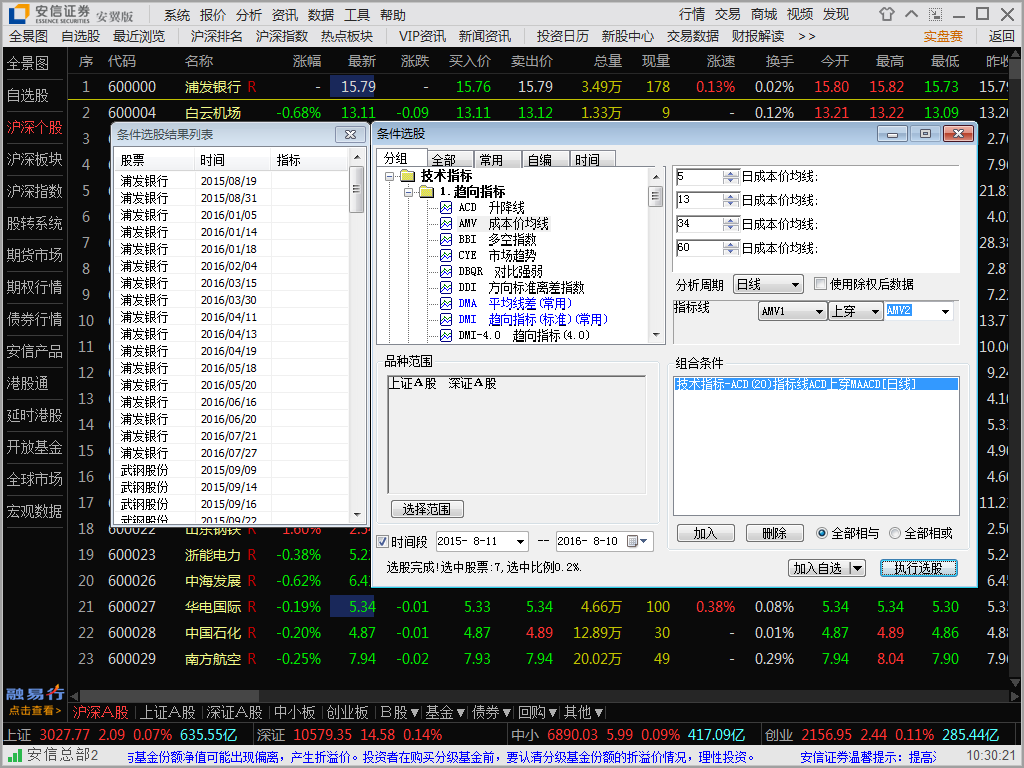The width and height of the screenshot is (1024, 768).
Task: Open the 港股通 sidebar item
Action: [x=27, y=383]
